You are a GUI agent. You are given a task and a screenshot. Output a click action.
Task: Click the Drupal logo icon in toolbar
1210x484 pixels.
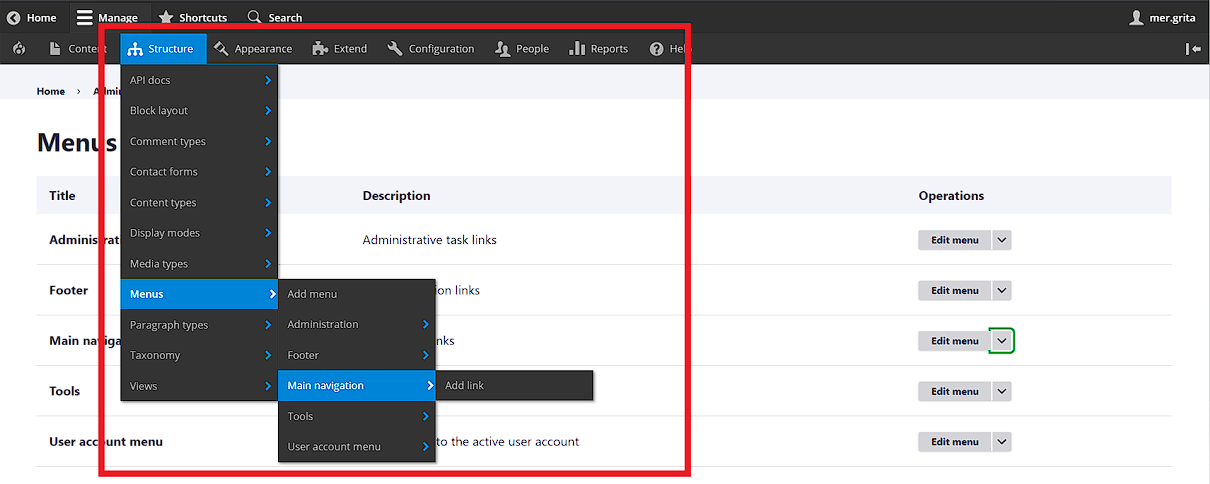pyautogui.click(x=20, y=48)
